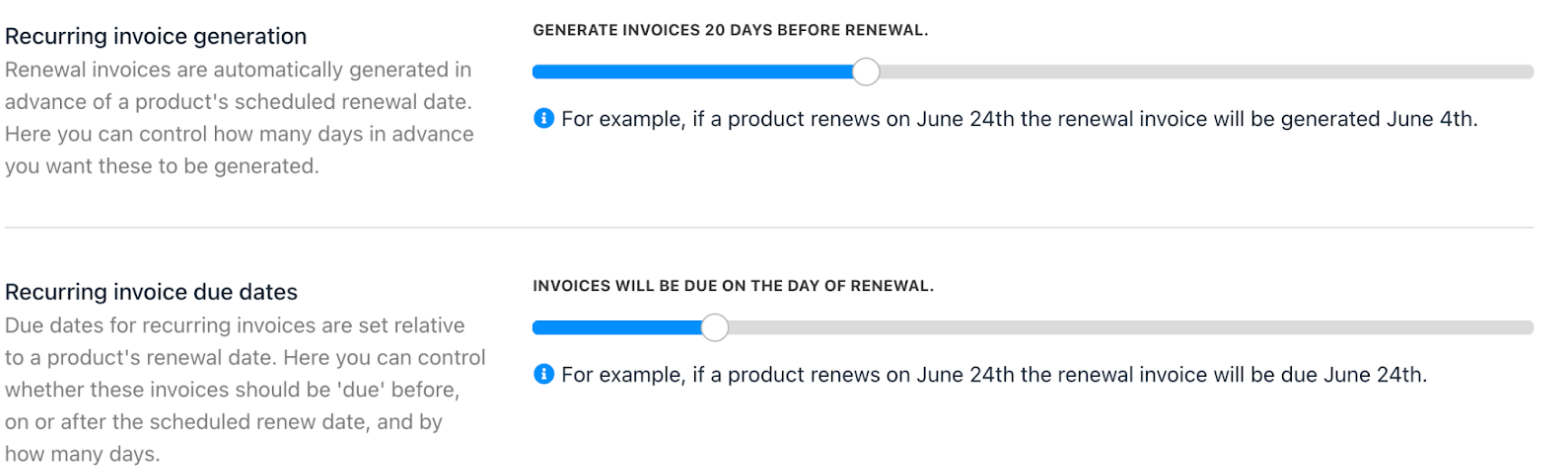This screenshot has width=1564, height=474.
Task: Click the info icon beside due date example
Action: point(543,374)
